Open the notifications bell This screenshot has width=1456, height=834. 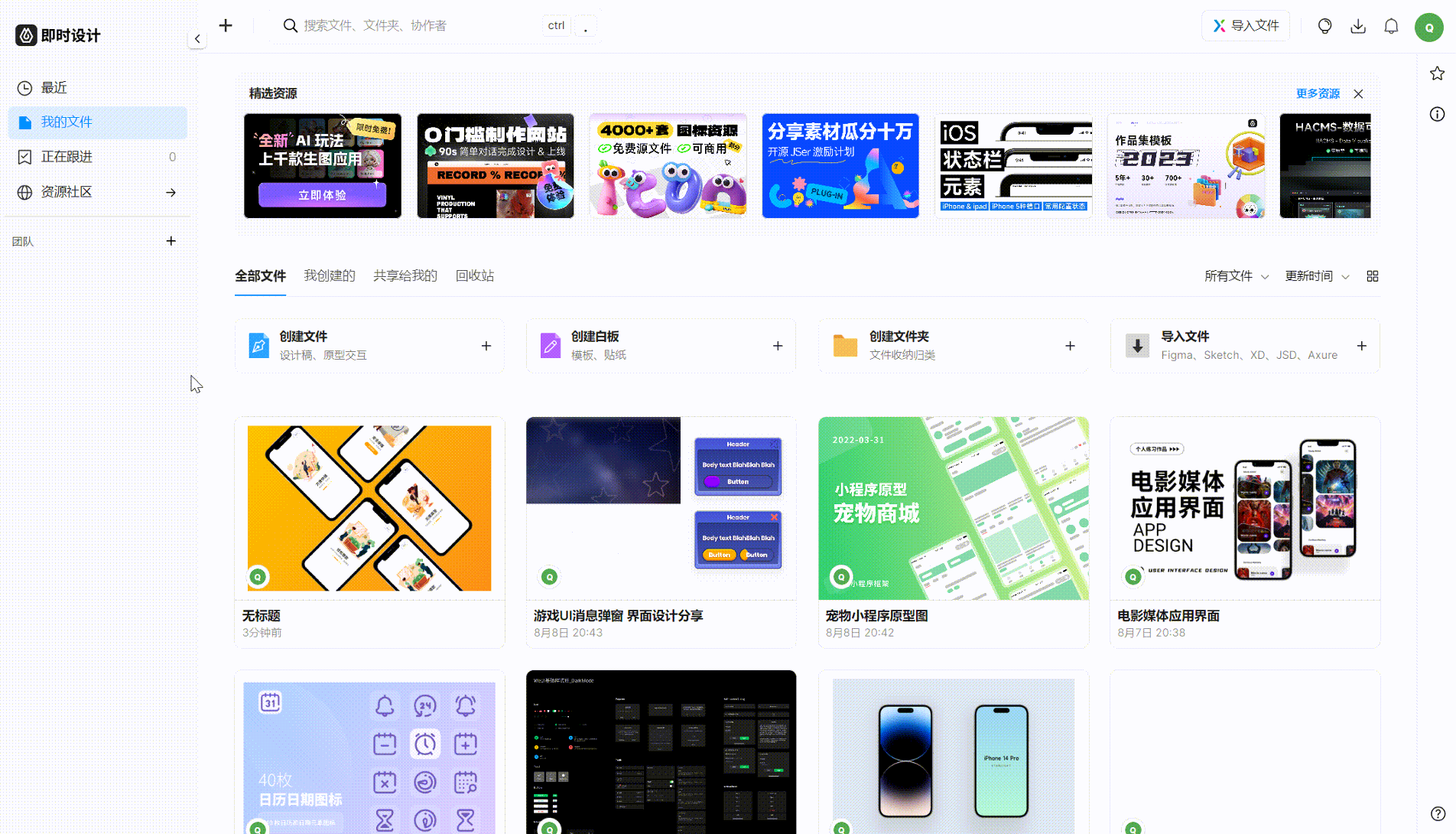(1391, 26)
